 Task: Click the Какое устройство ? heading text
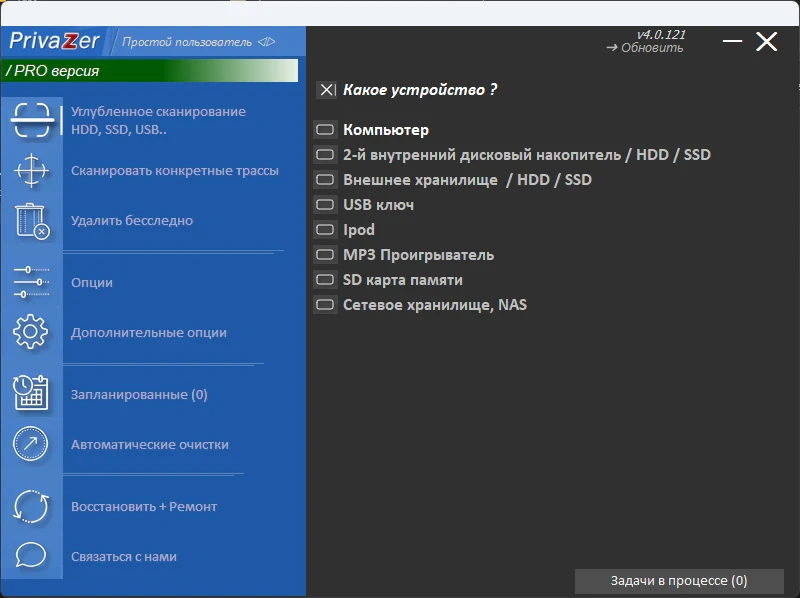[420, 90]
